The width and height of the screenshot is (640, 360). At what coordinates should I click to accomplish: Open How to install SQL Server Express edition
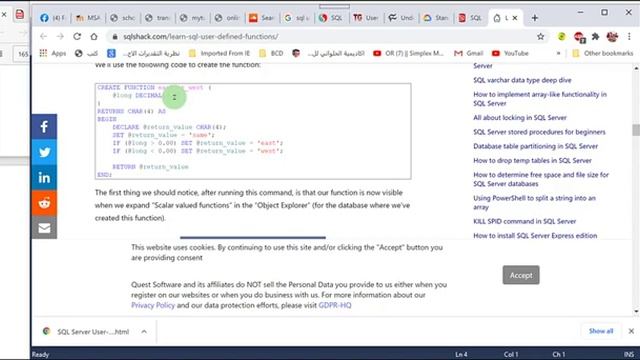535,236
